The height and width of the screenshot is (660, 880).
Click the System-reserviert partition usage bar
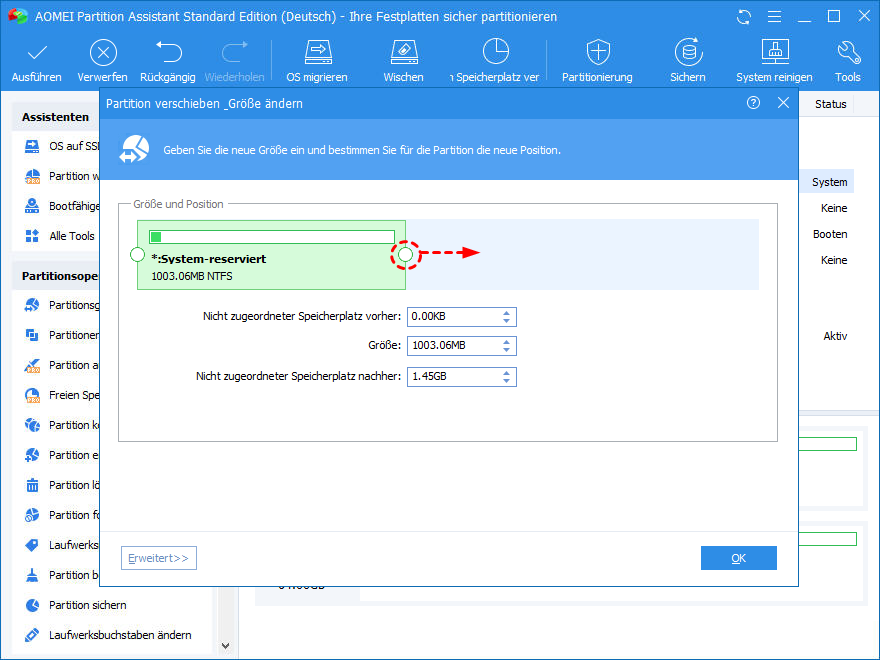point(272,237)
